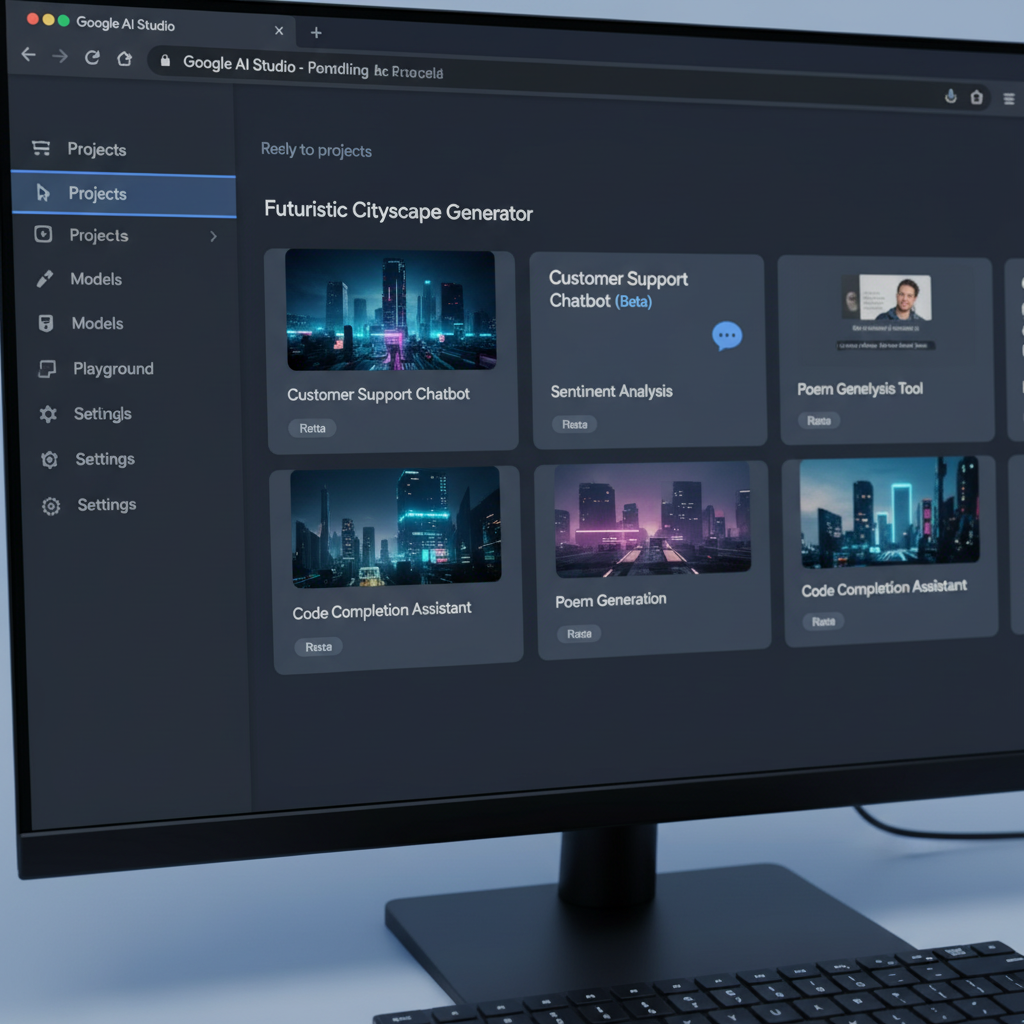Click the Customer Support Chatbot (Beta) heading

click(x=618, y=289)
